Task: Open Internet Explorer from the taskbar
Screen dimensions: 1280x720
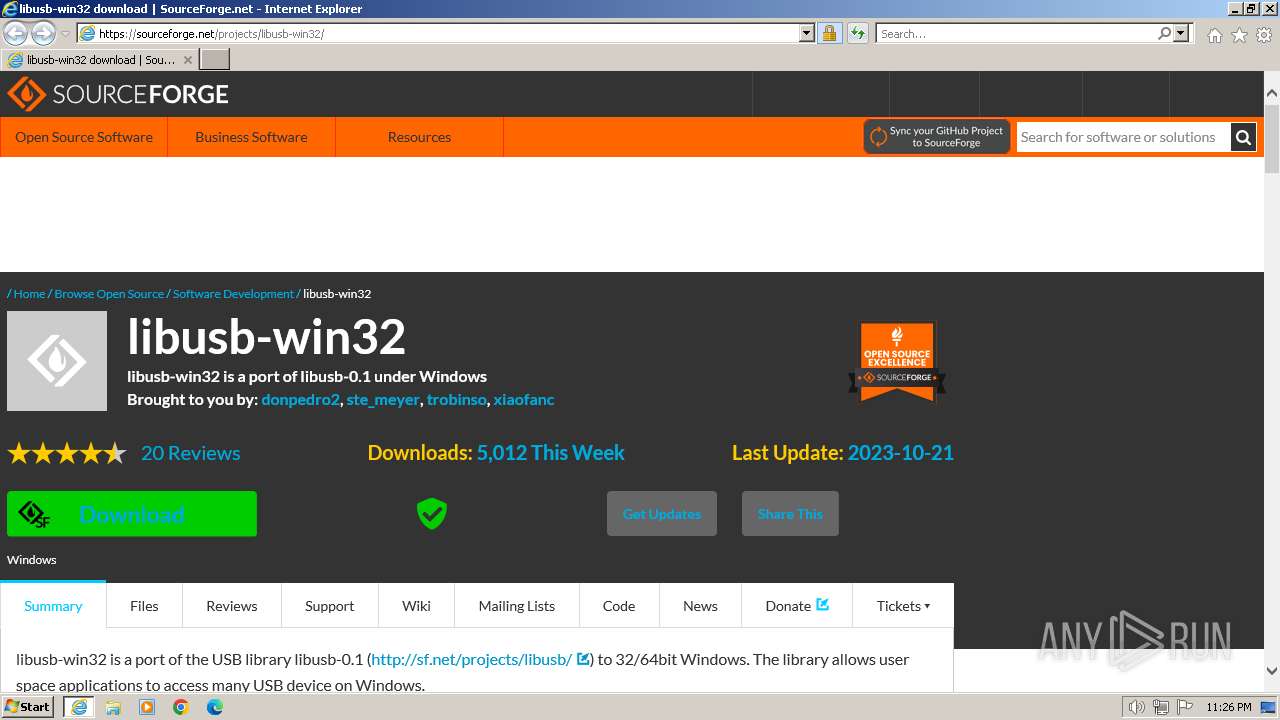Action: (79, 707)
